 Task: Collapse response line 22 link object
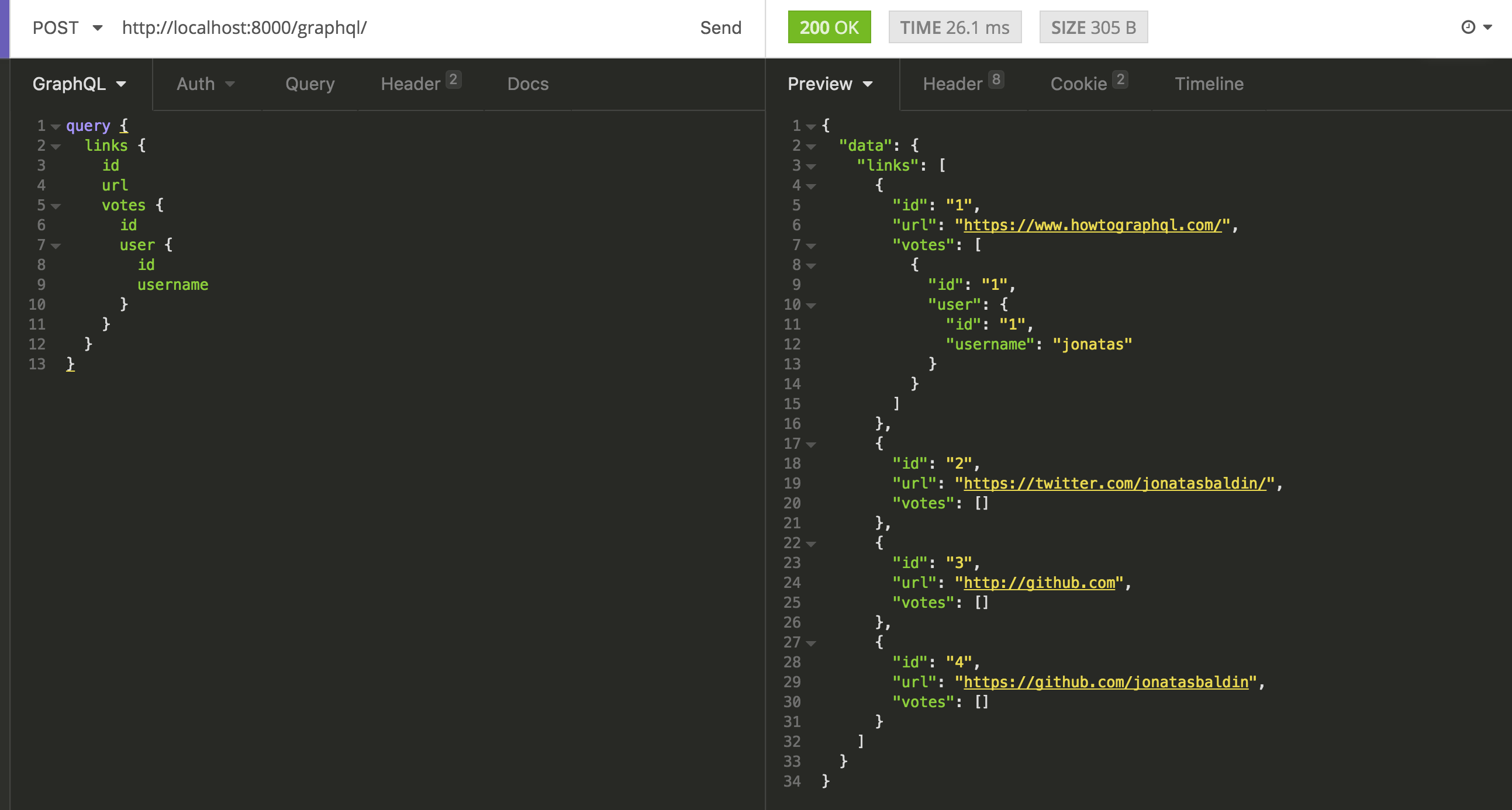pos(810,544)
